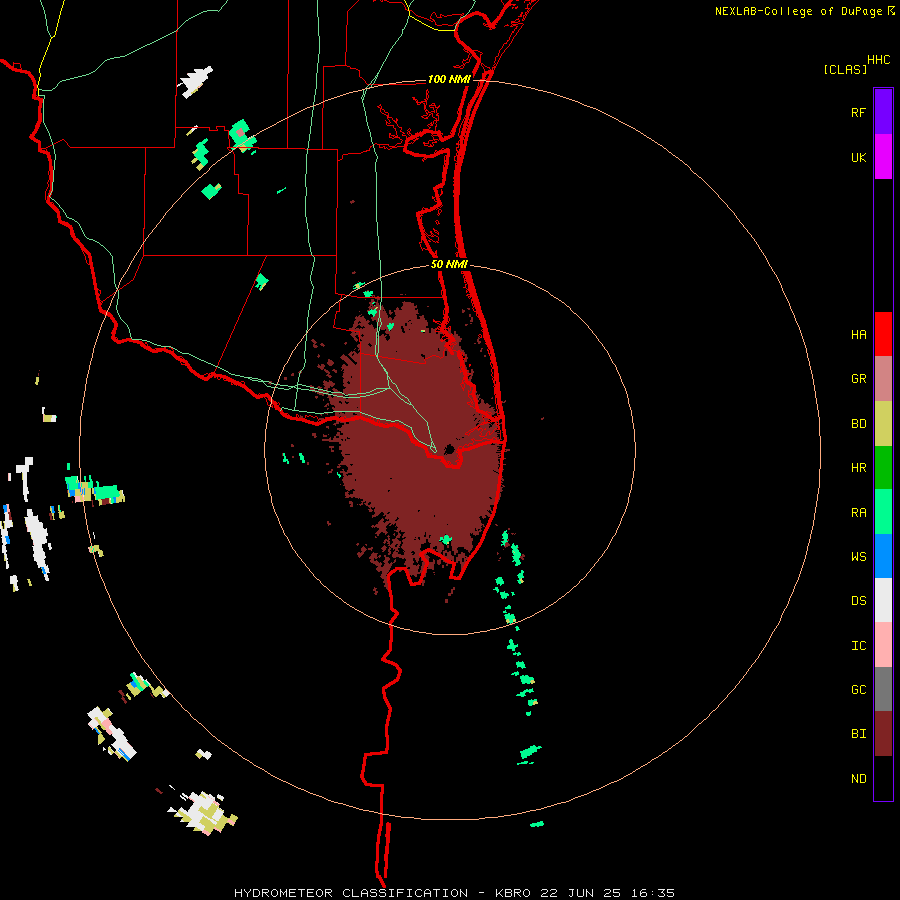Click the HHC product label
This screenshot has width=900, height=900.
coord(878,60)
